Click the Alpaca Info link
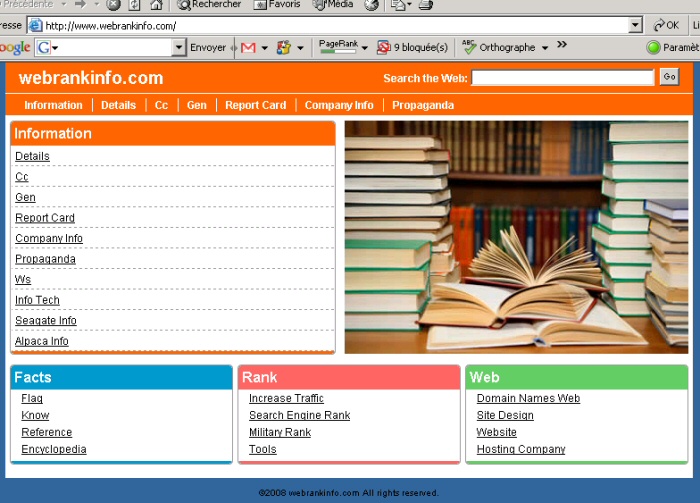Viewport: 700px width, 503px height. pyautogui.click(x=42, y=341)
